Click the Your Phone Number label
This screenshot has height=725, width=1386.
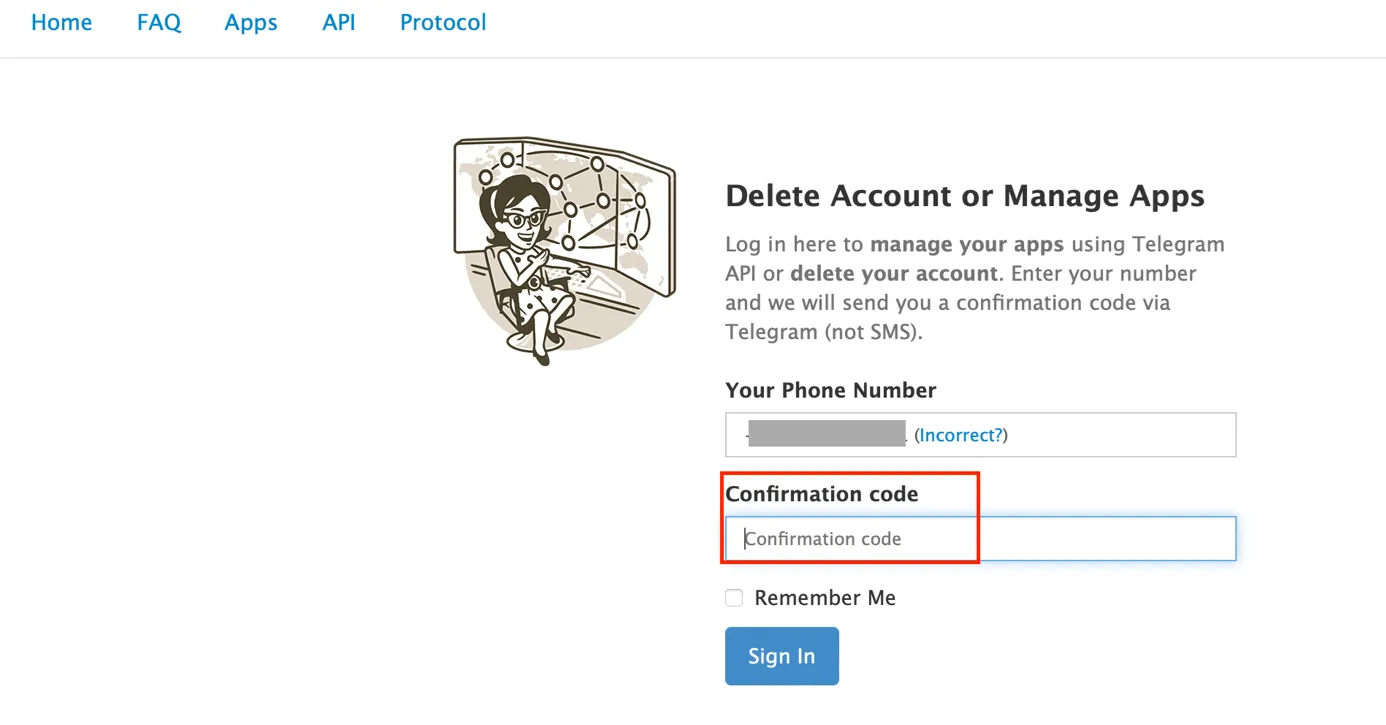click(x=830, y=390)
